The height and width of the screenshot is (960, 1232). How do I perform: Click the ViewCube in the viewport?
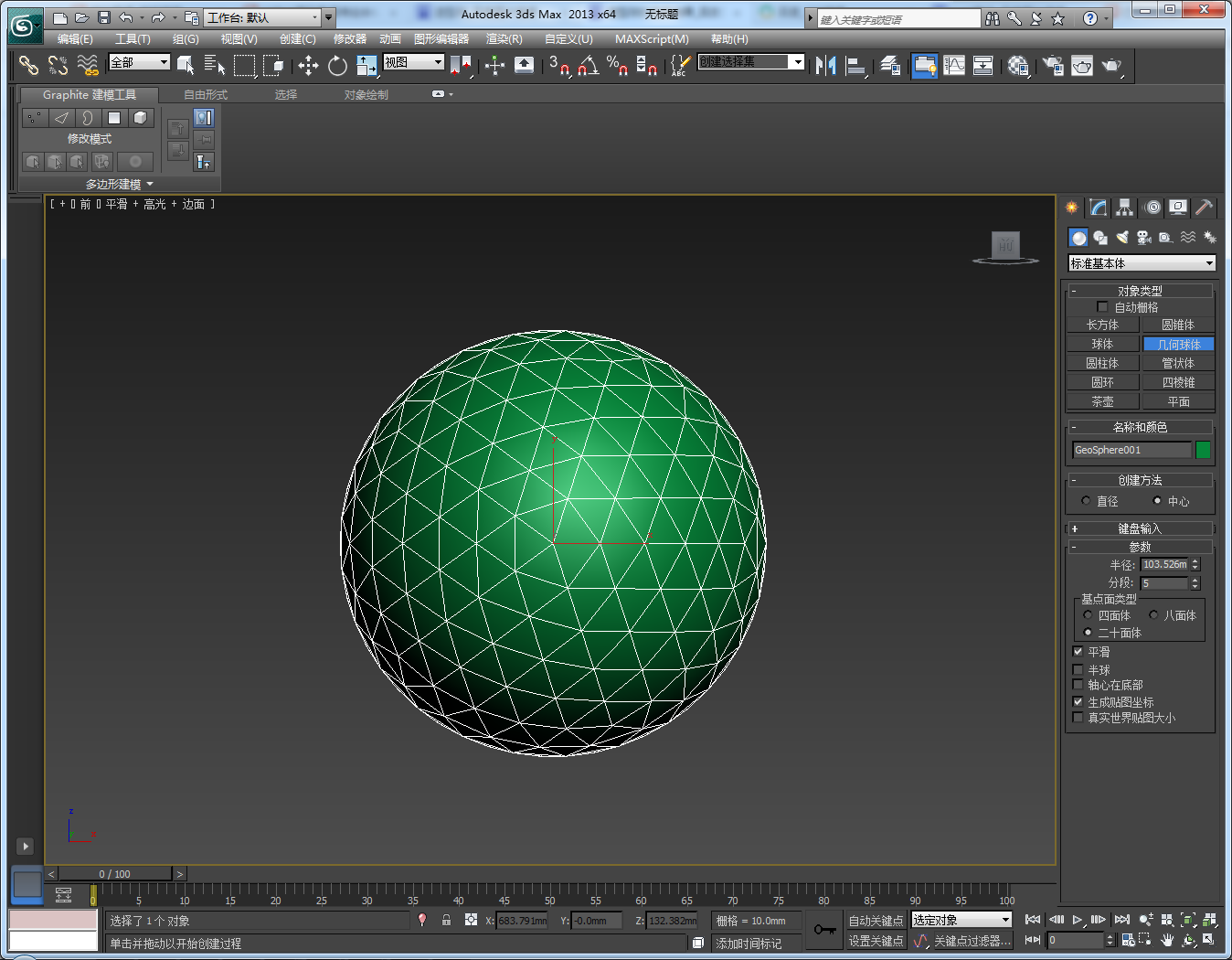(x=1005, y=247)
